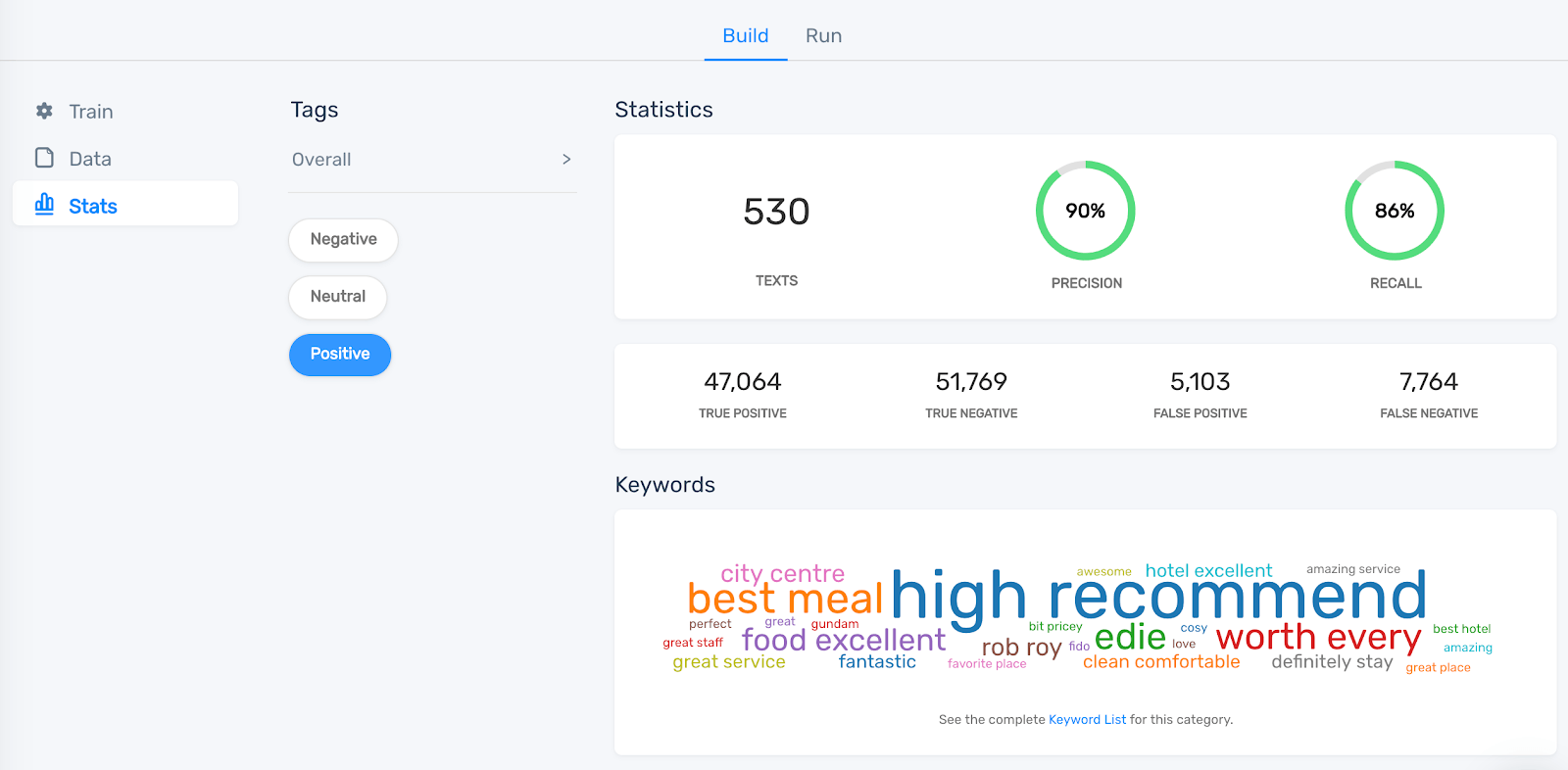
Task: Click the 530 texts count
Action: coord(776,212)
